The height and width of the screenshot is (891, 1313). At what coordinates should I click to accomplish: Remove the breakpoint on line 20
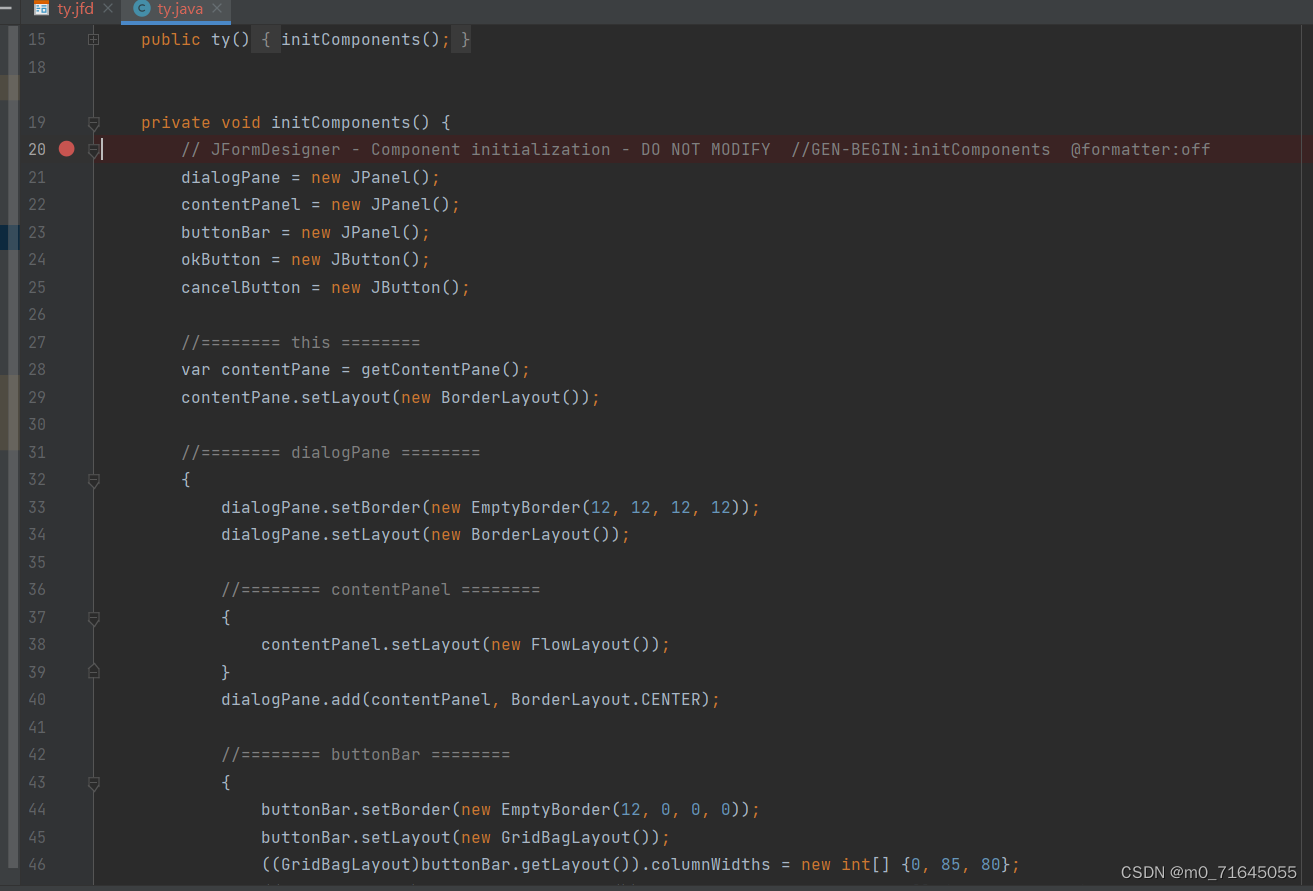[x=66, y=149]
